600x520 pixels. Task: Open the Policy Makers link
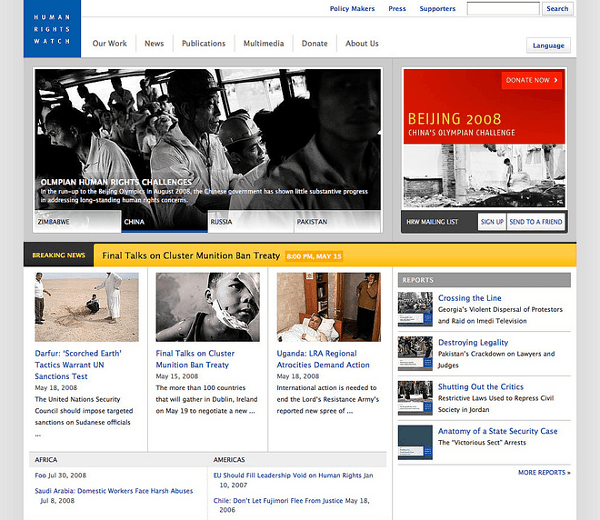tap(352, 8)
